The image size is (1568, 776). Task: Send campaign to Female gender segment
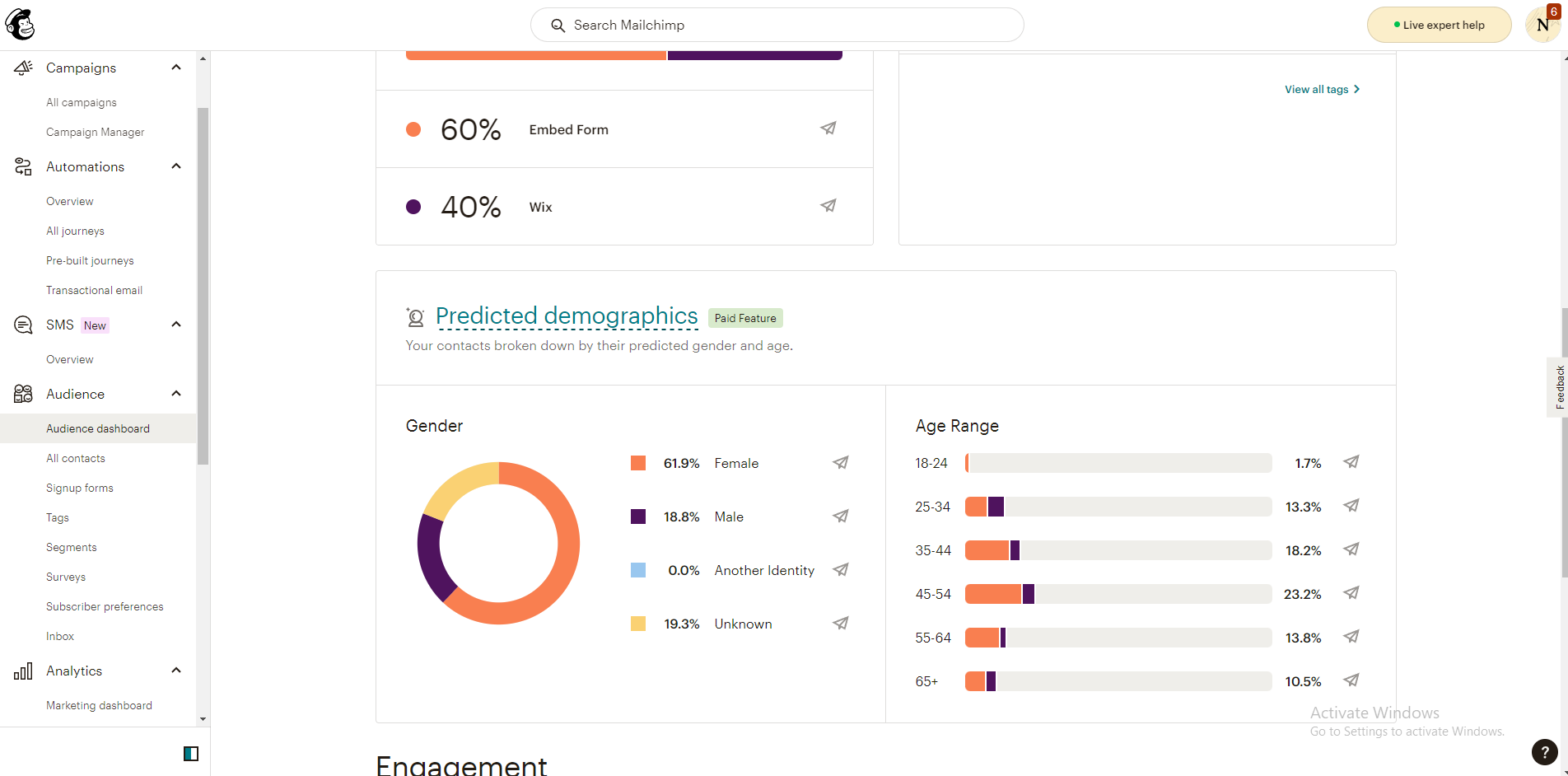[x=841, y=463]
